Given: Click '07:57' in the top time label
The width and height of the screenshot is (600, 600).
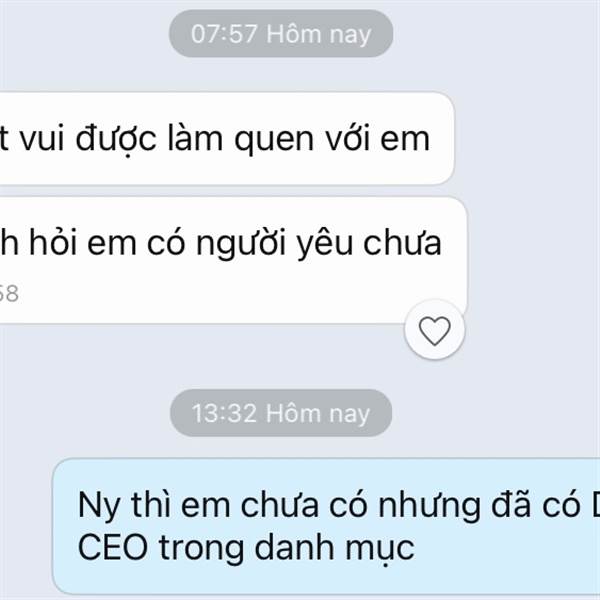Looking at the screenshot, I should (x=224, y=34).
